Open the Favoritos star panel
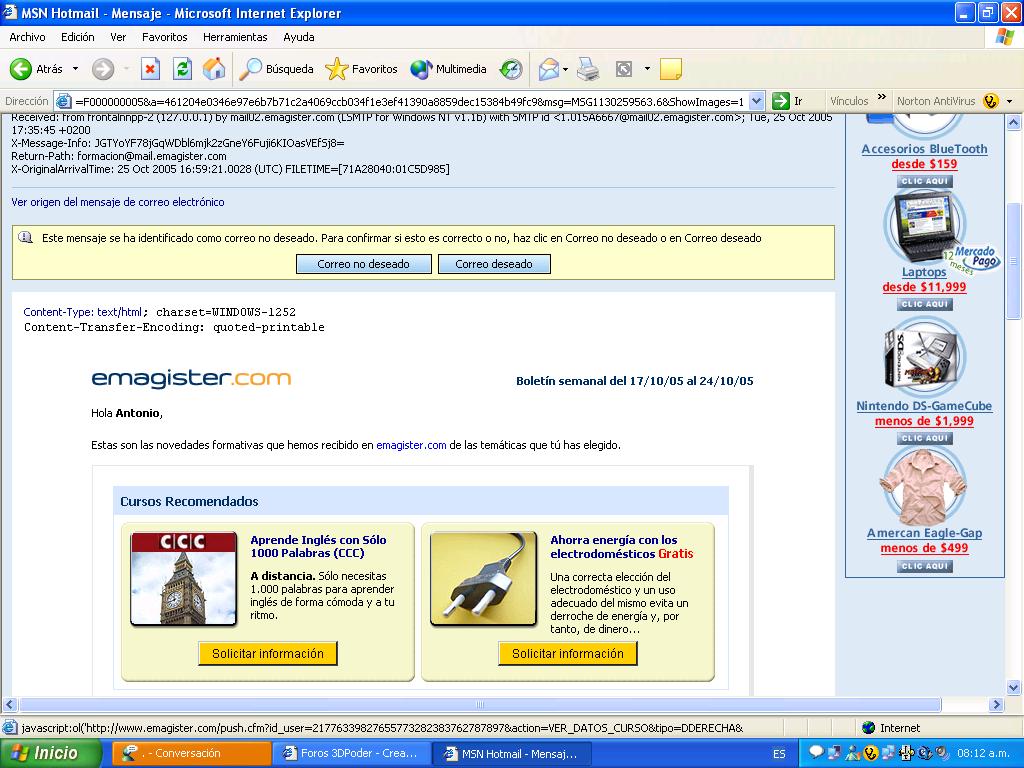The height and width of the screenshot is (768, 1024). pos(361,69)
